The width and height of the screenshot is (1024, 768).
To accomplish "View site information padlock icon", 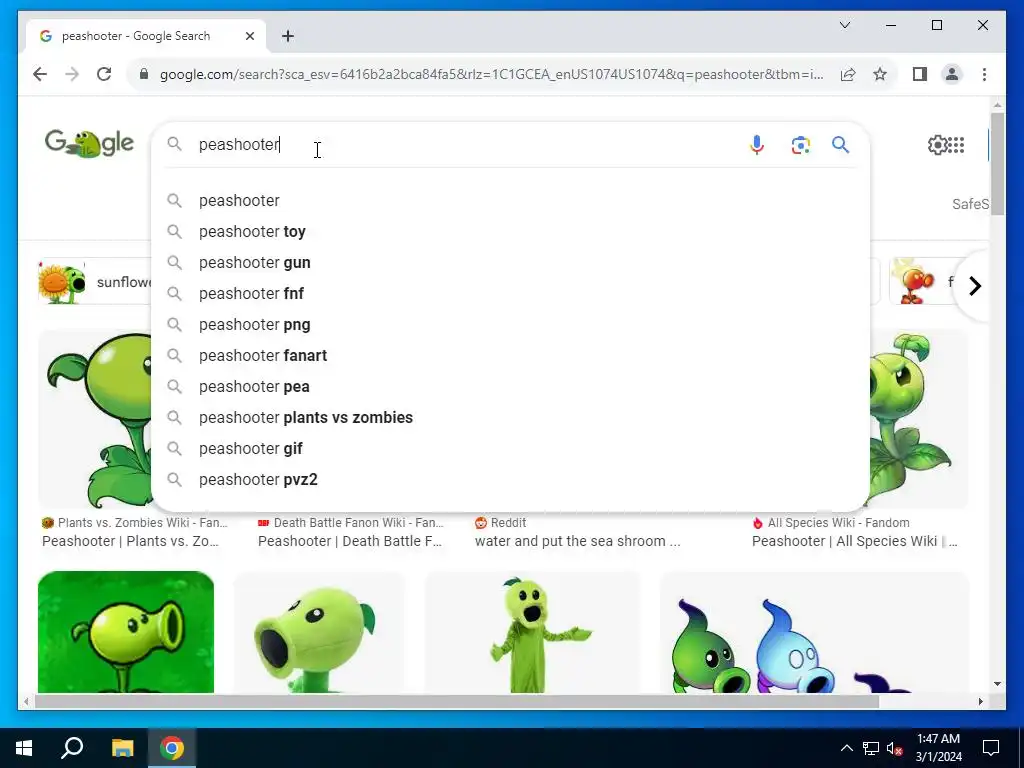I will coord(144,74).
